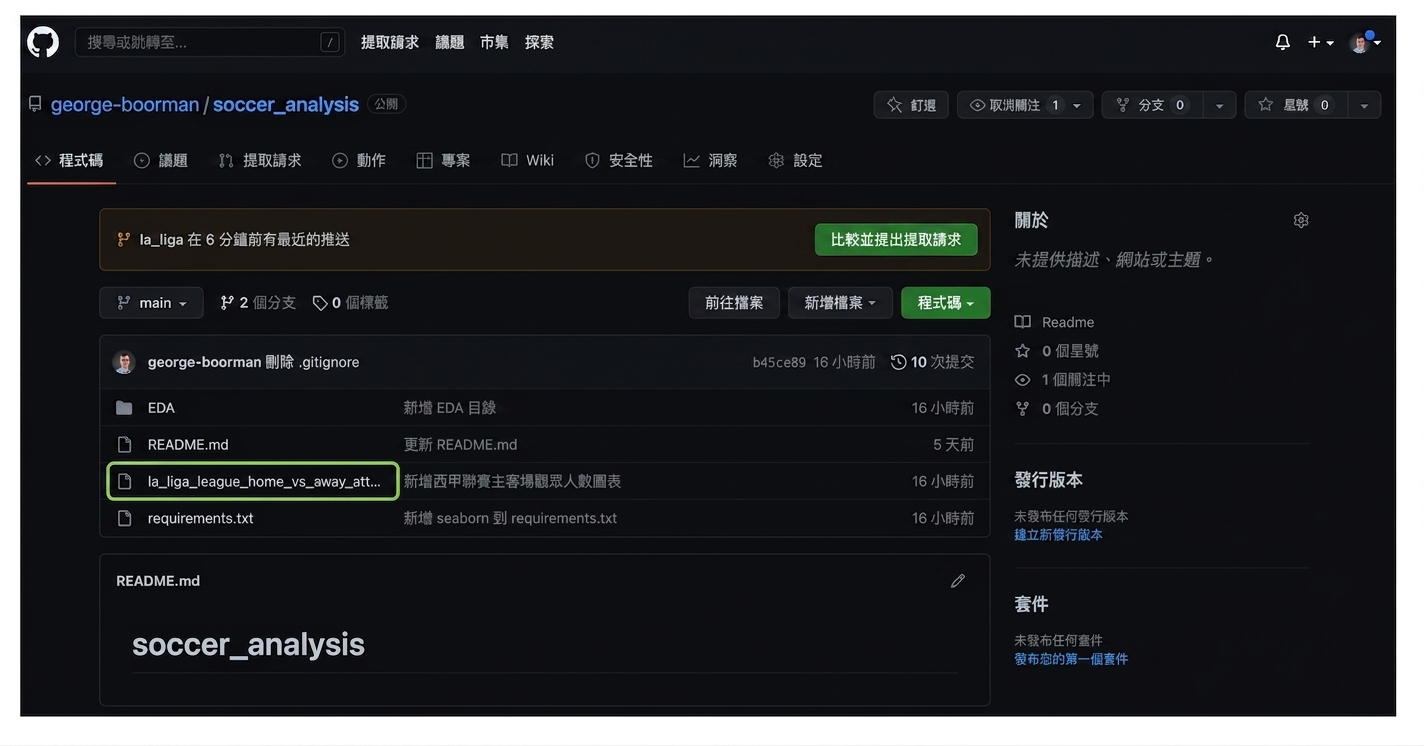Click the README.md file icon
Viewport: 1424px width, 746px height.
(x=124, y=445)
